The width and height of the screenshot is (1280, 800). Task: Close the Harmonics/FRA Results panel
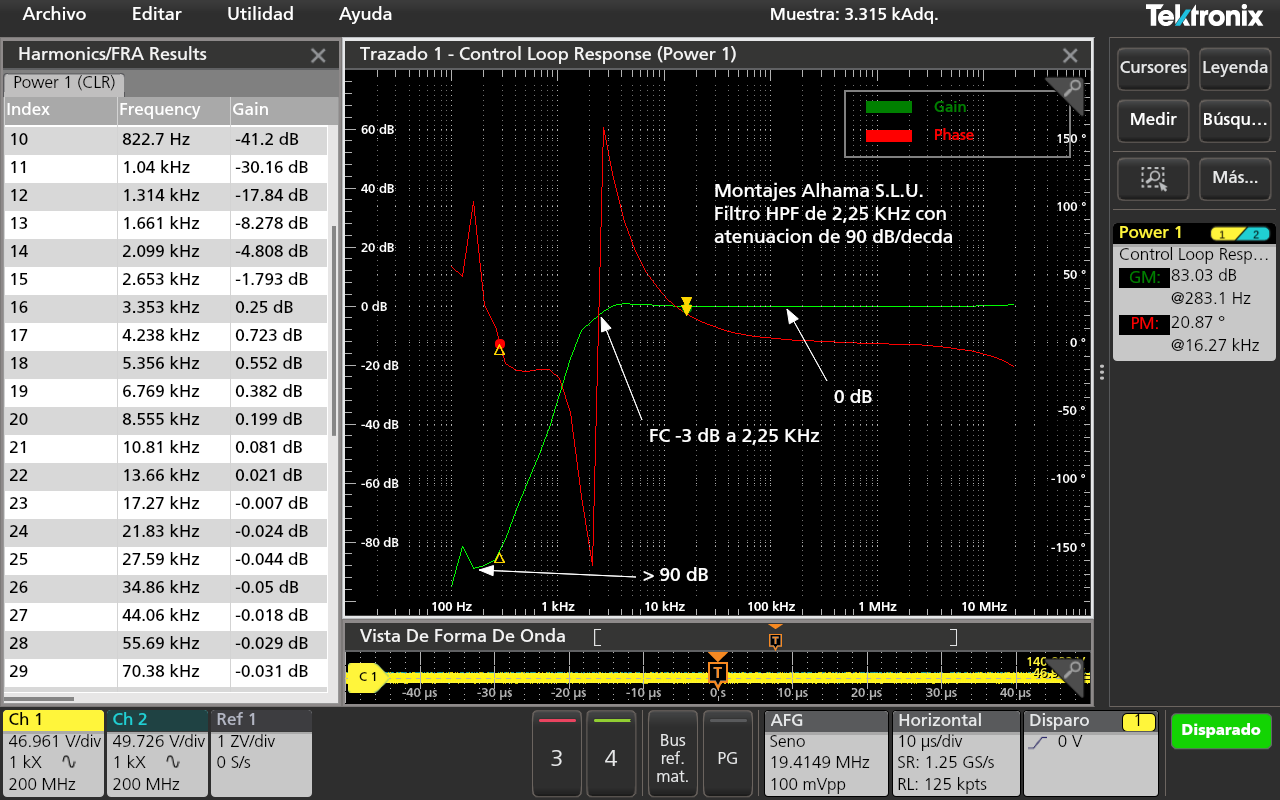[x=318, y=56]
